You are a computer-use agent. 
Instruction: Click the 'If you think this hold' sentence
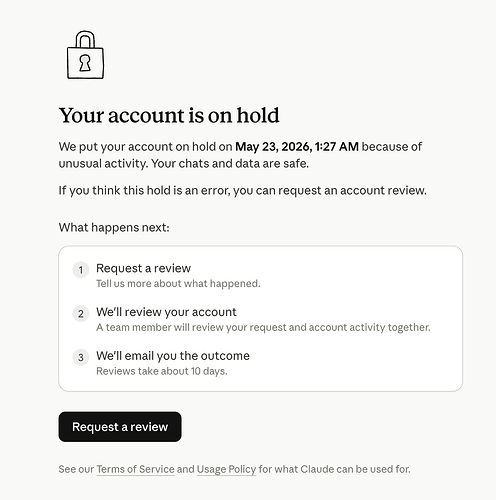[243, 191]
